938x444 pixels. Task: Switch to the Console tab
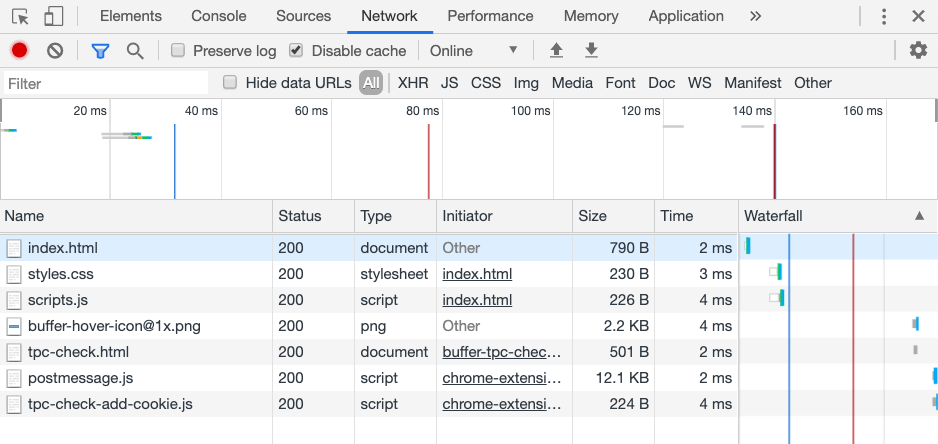219,16
